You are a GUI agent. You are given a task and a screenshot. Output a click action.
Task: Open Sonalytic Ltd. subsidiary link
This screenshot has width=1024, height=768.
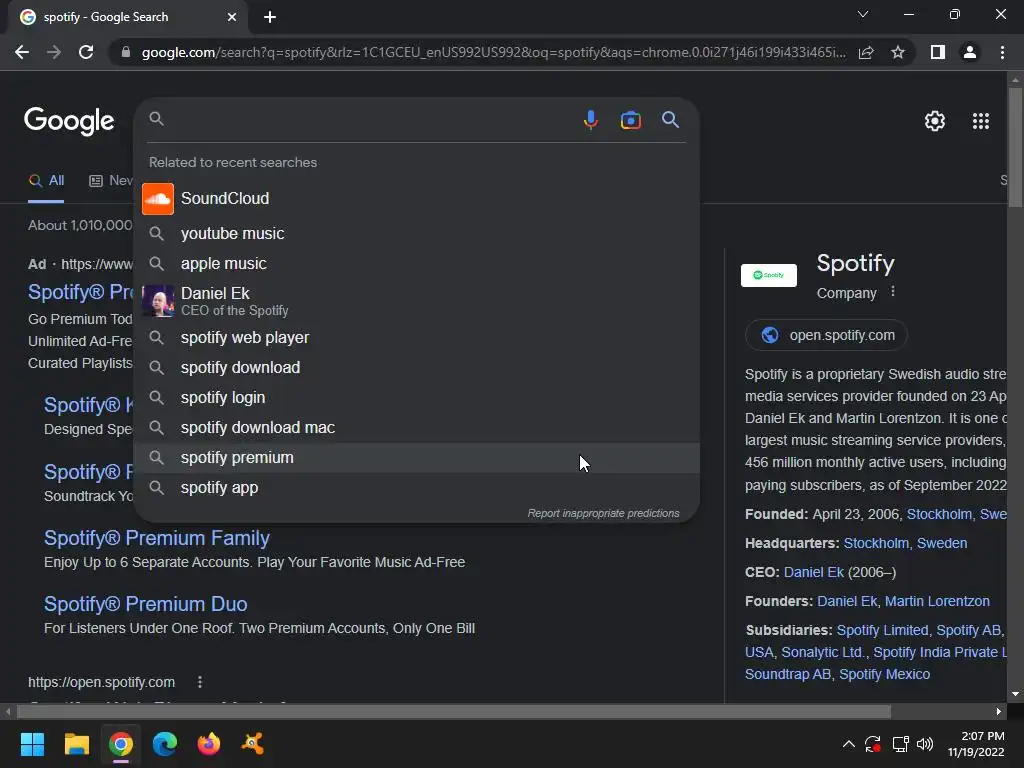823,652
